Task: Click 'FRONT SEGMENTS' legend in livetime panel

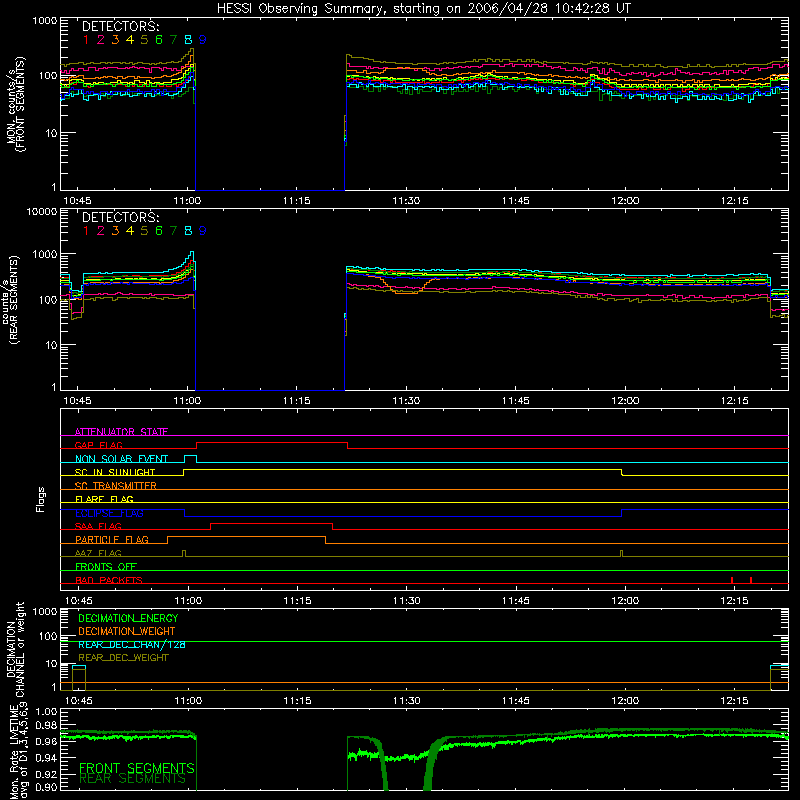Action: 137,768
